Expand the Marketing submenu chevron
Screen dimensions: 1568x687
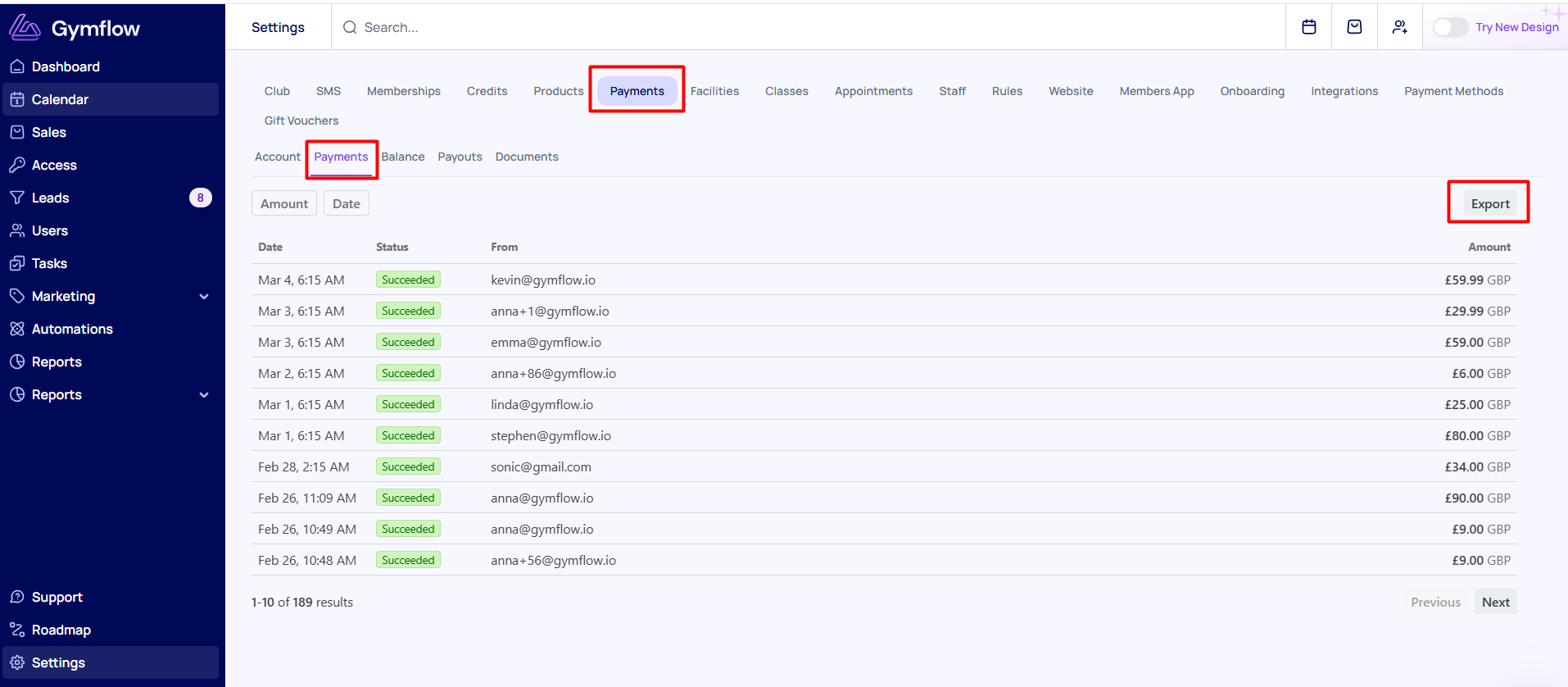pos(204,296)
